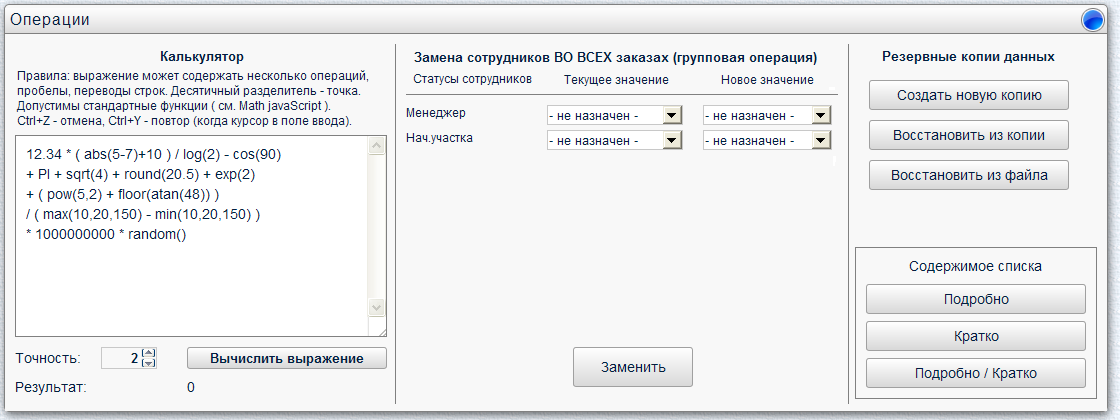This screenshot has height=420, width=1120.
Task: Click the Резервные копии данных heading
Action: pos(969,56)
